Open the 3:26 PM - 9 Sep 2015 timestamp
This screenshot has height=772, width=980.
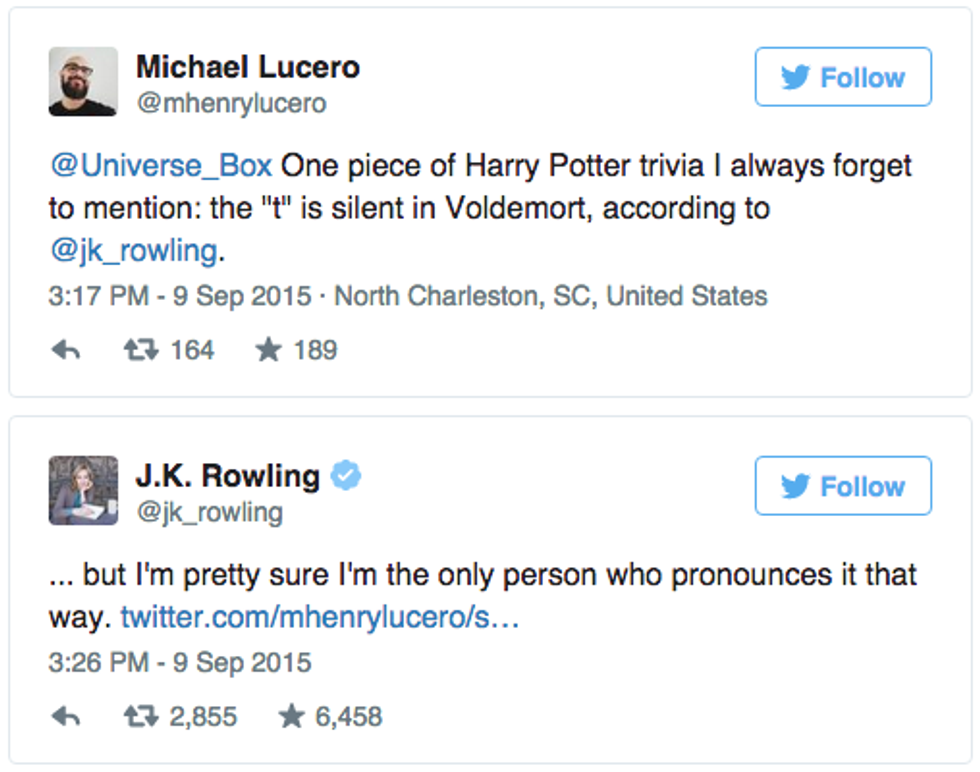tap(180, 663)
